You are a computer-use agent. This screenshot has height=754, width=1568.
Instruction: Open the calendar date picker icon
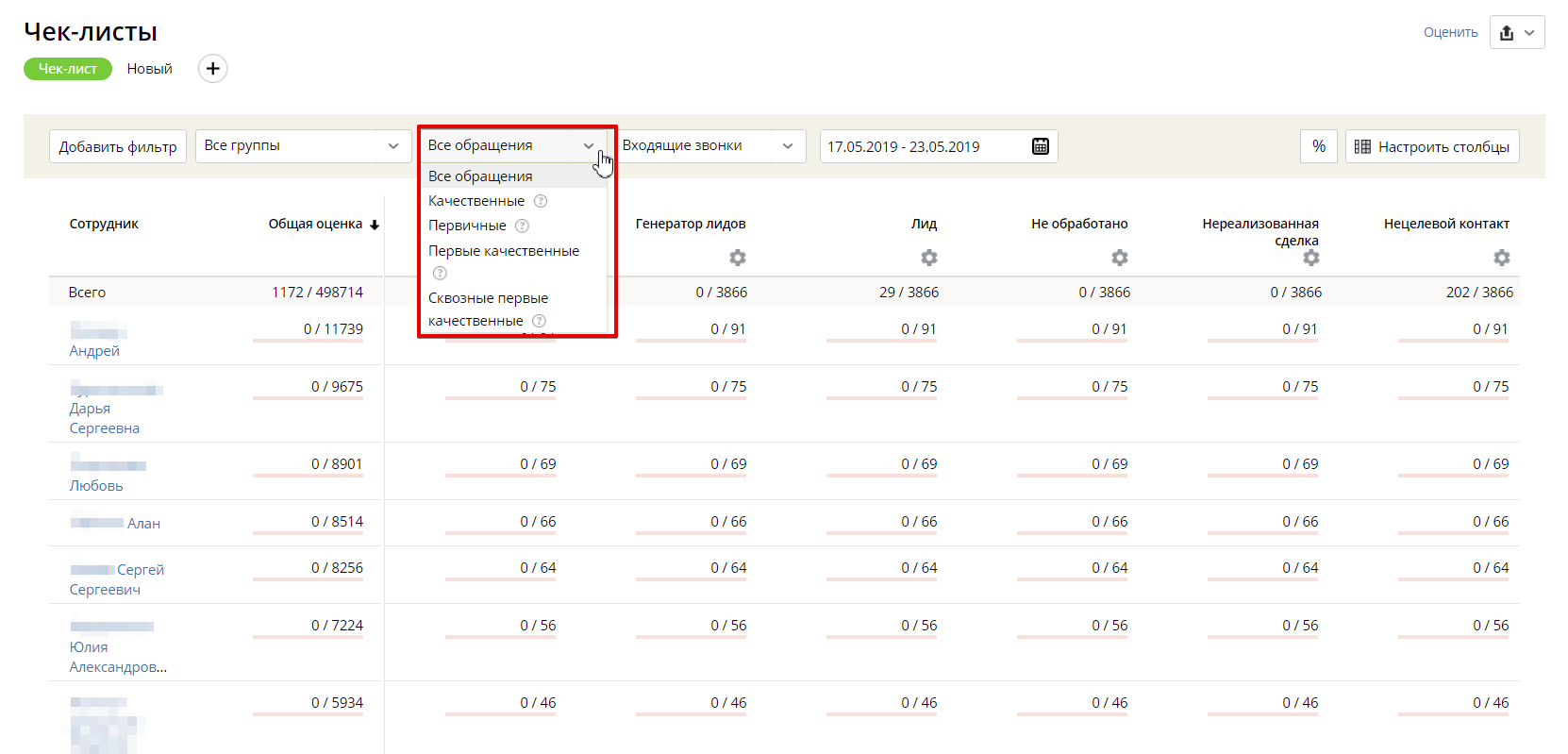pyautogui.click(x=1040, y=146)
